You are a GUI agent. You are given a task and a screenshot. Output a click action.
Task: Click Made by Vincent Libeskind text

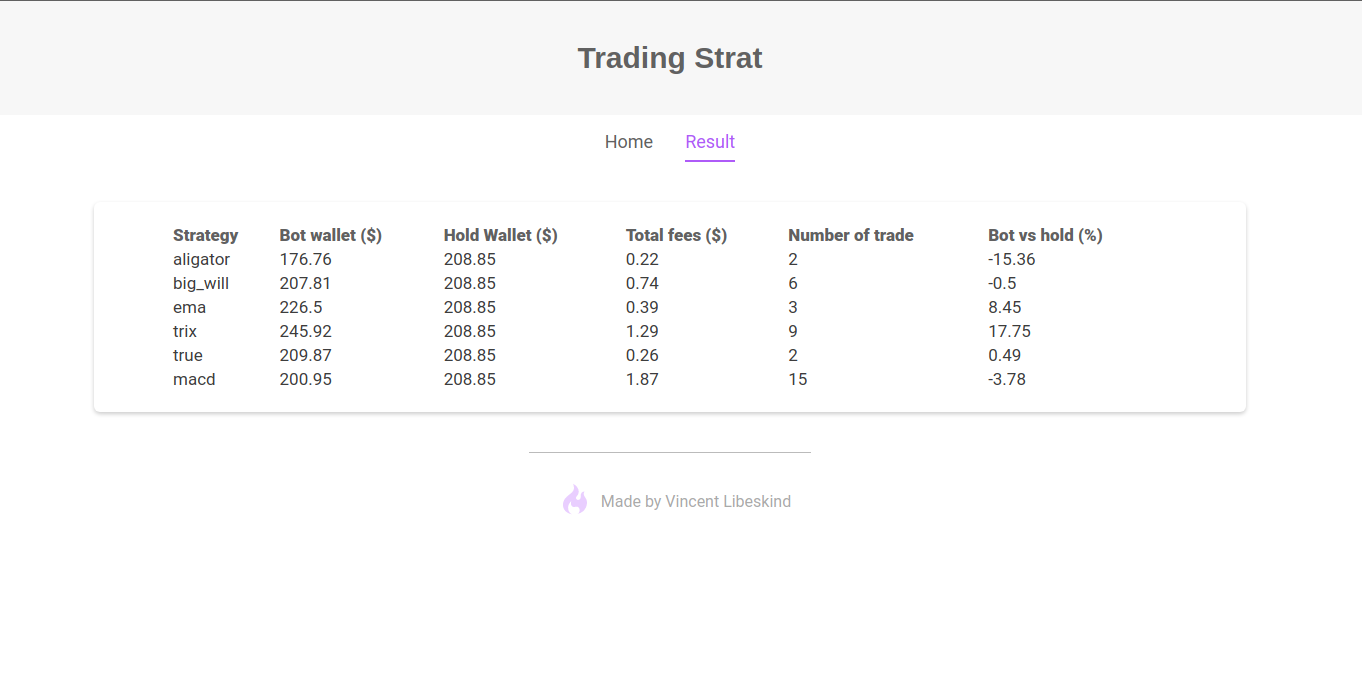pos(696,502)
